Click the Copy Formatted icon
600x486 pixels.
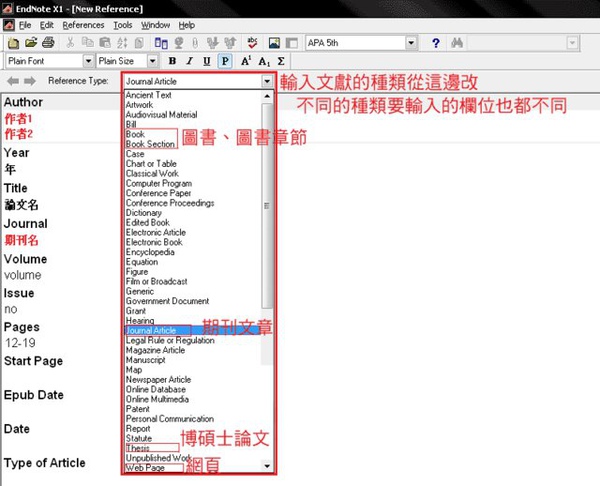point(139,42)
